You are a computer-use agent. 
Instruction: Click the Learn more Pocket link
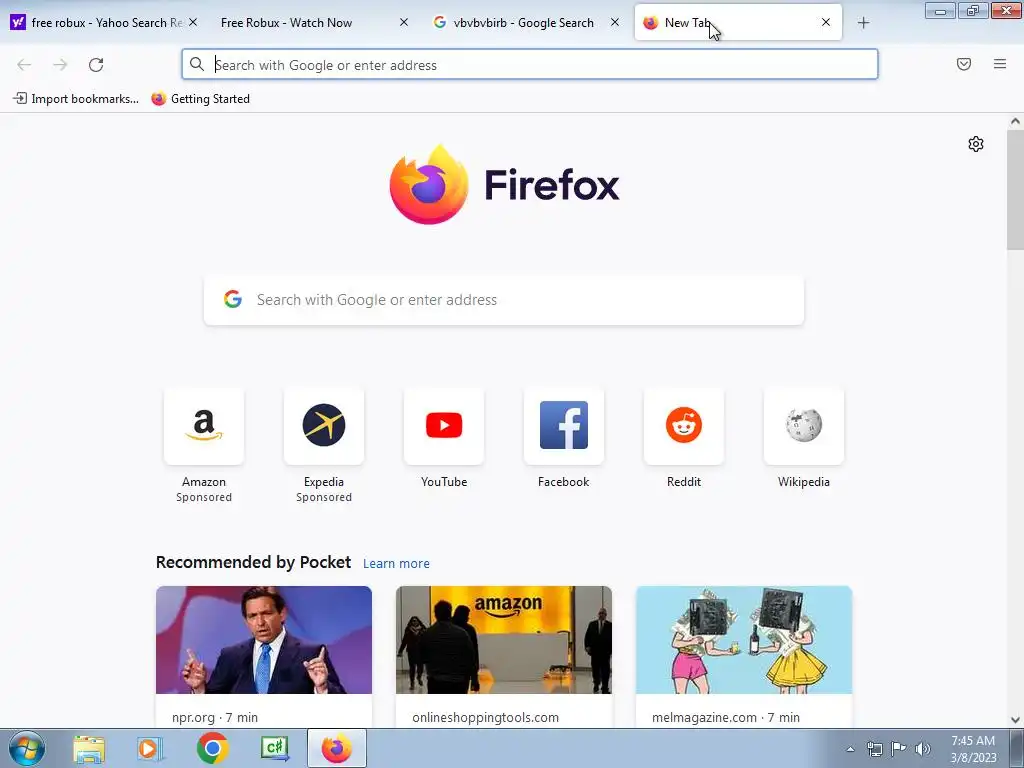coord(396,564)
